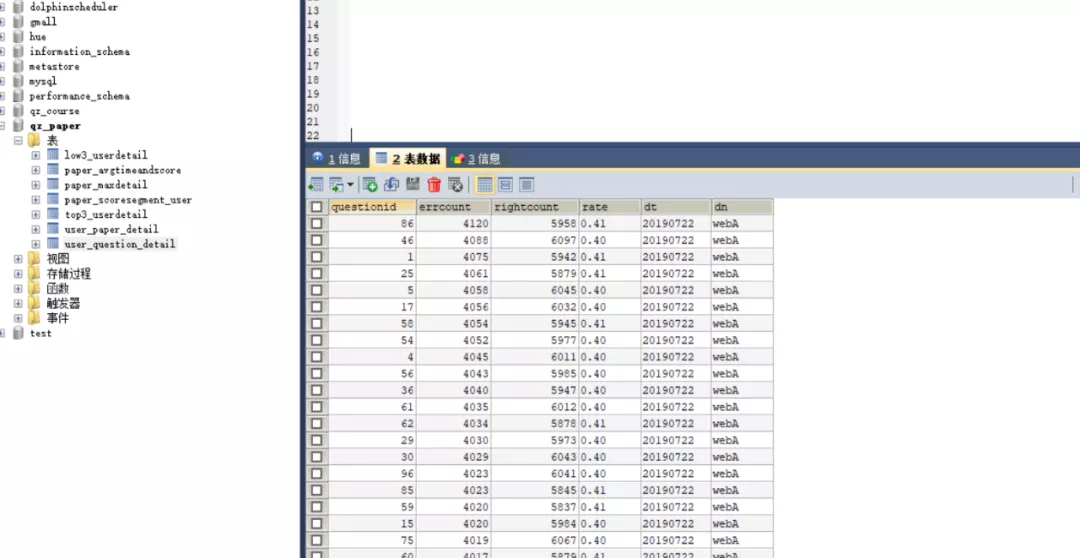Switch to the 1 信息 tab
This screenshot has width=1080, height=558.
336,158
